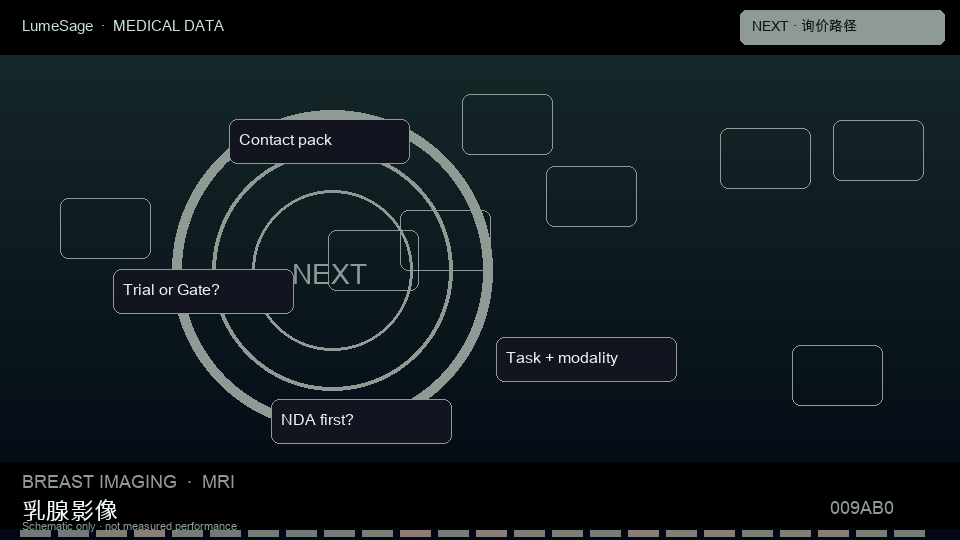Open the Trial or Gate? node
This screenshot has width=960, height=540.
(x=203, y=291)
